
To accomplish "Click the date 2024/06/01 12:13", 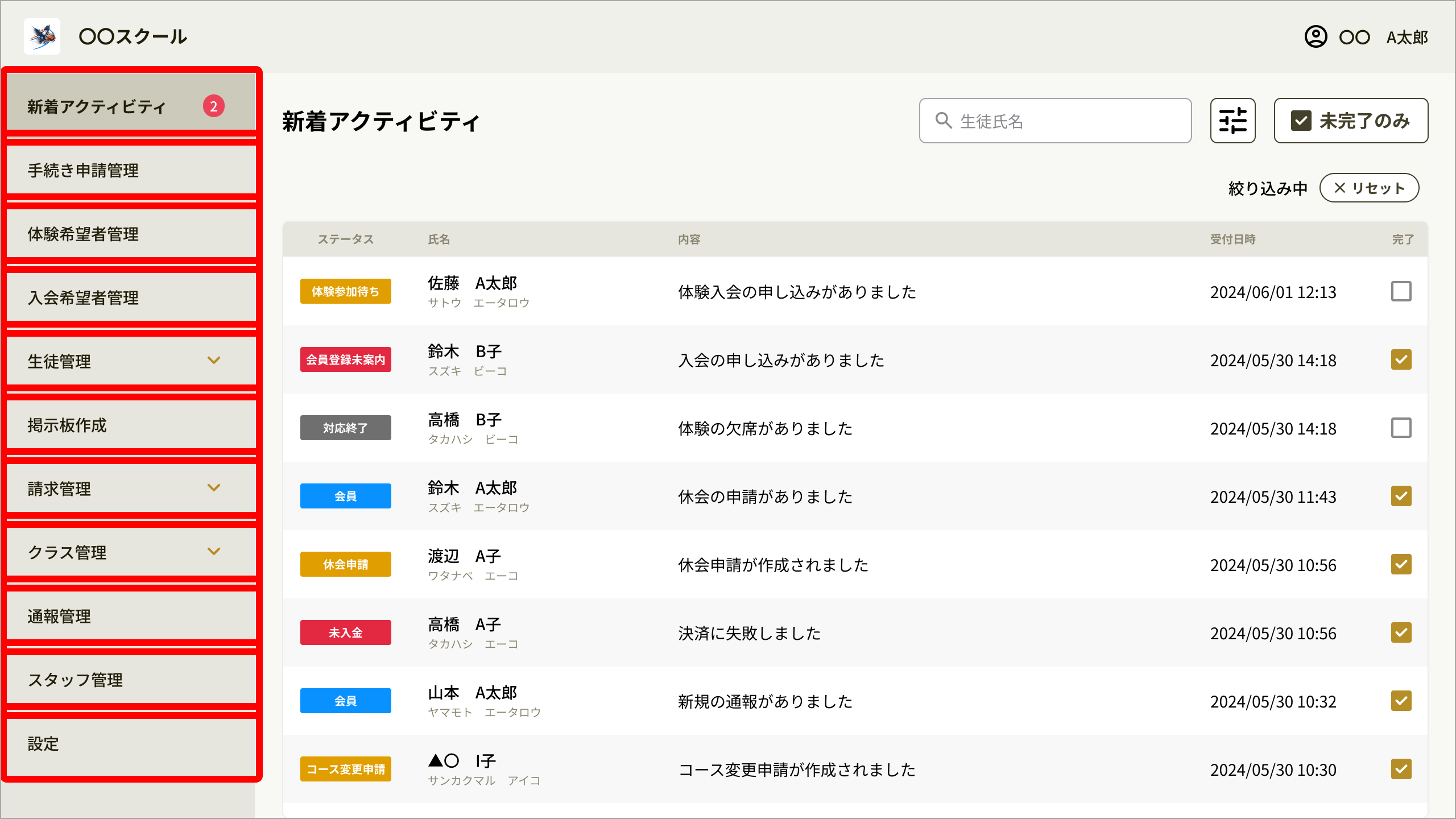I will (1273, 292).
